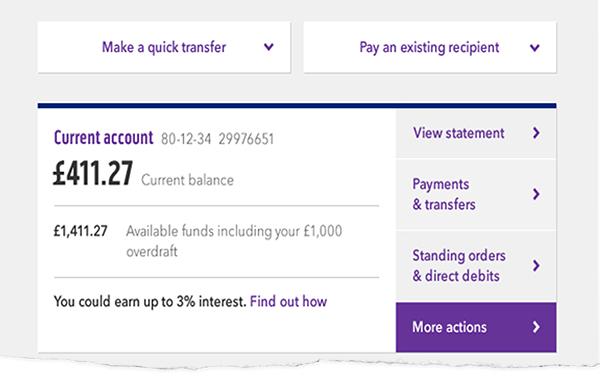Click the available funds overdraft description
The width and height of the screenshot is (600, 378).
click(234, 241)
